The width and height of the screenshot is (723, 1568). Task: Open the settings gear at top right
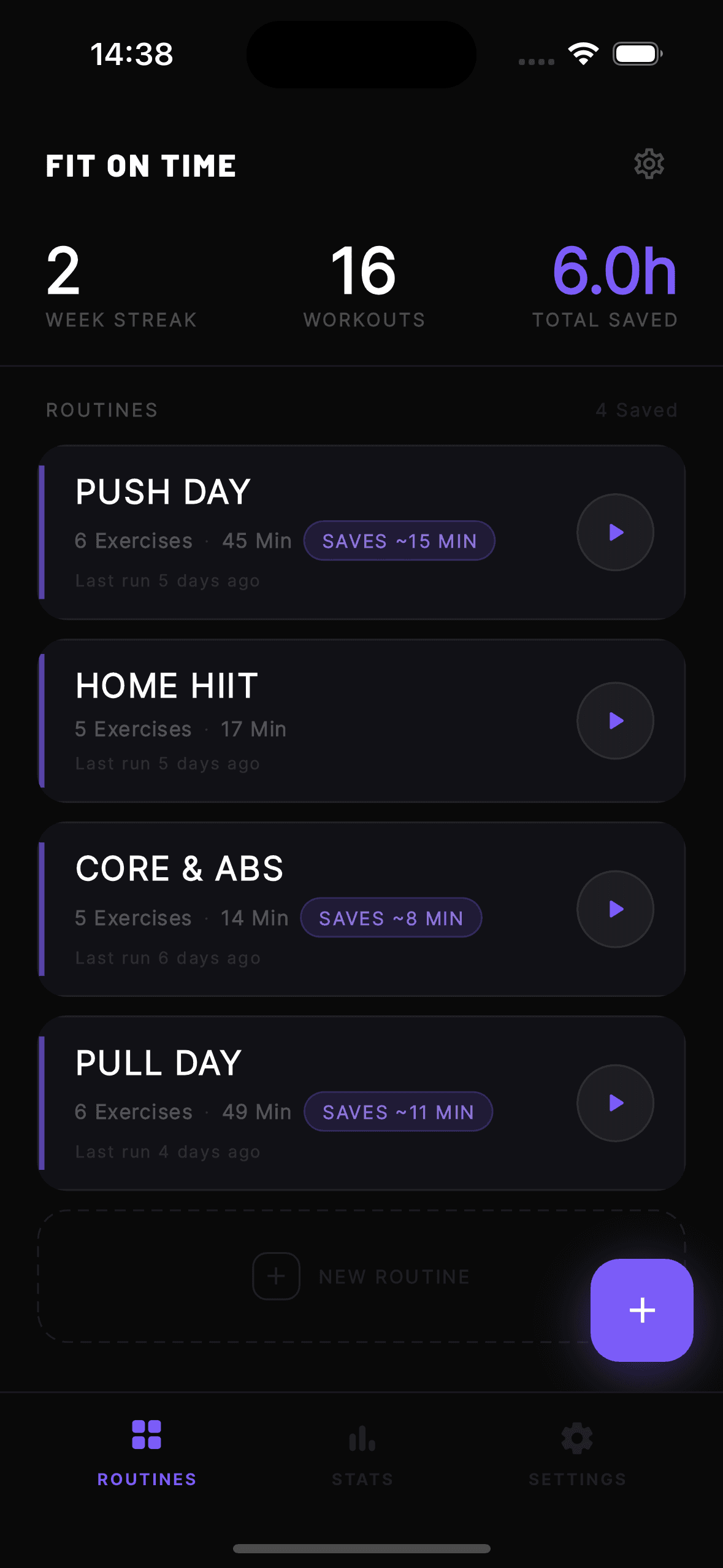(x=648, y=164)
